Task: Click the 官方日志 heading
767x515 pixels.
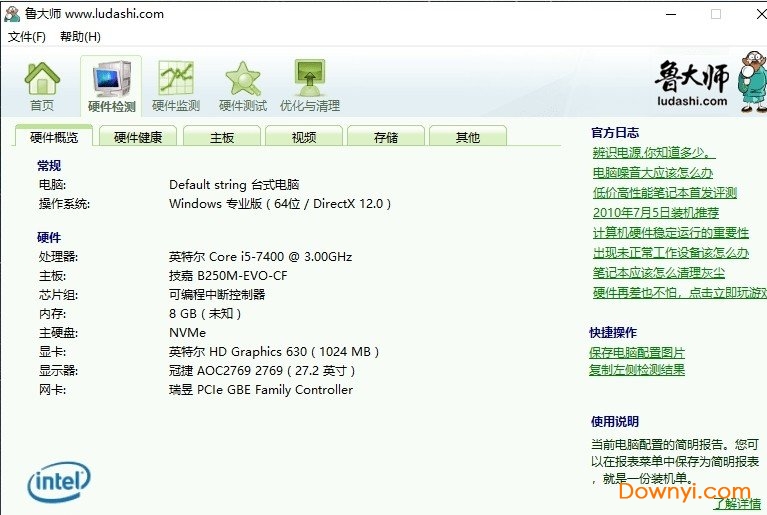Action: tap(615, 133)
